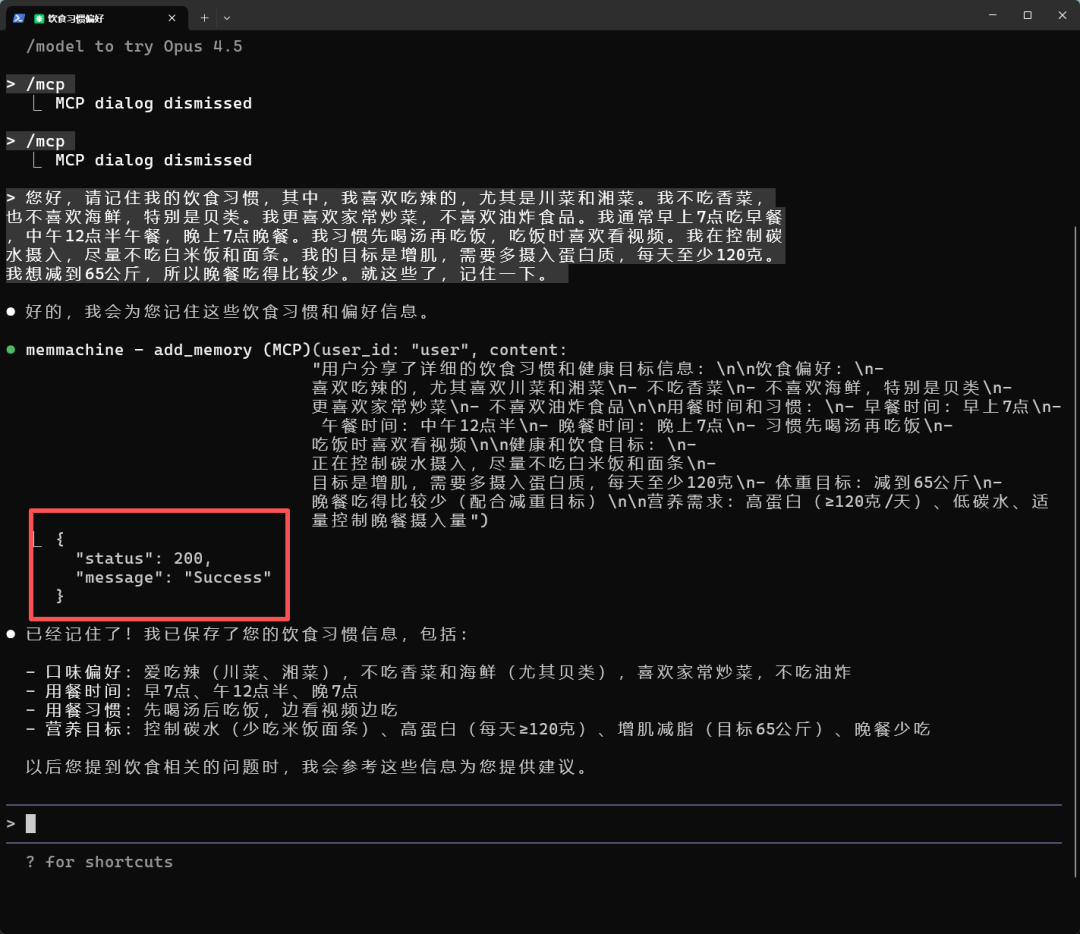Click '已经记住了！' confirmation line
The image size is (1080, 934).
click(247, 634)
